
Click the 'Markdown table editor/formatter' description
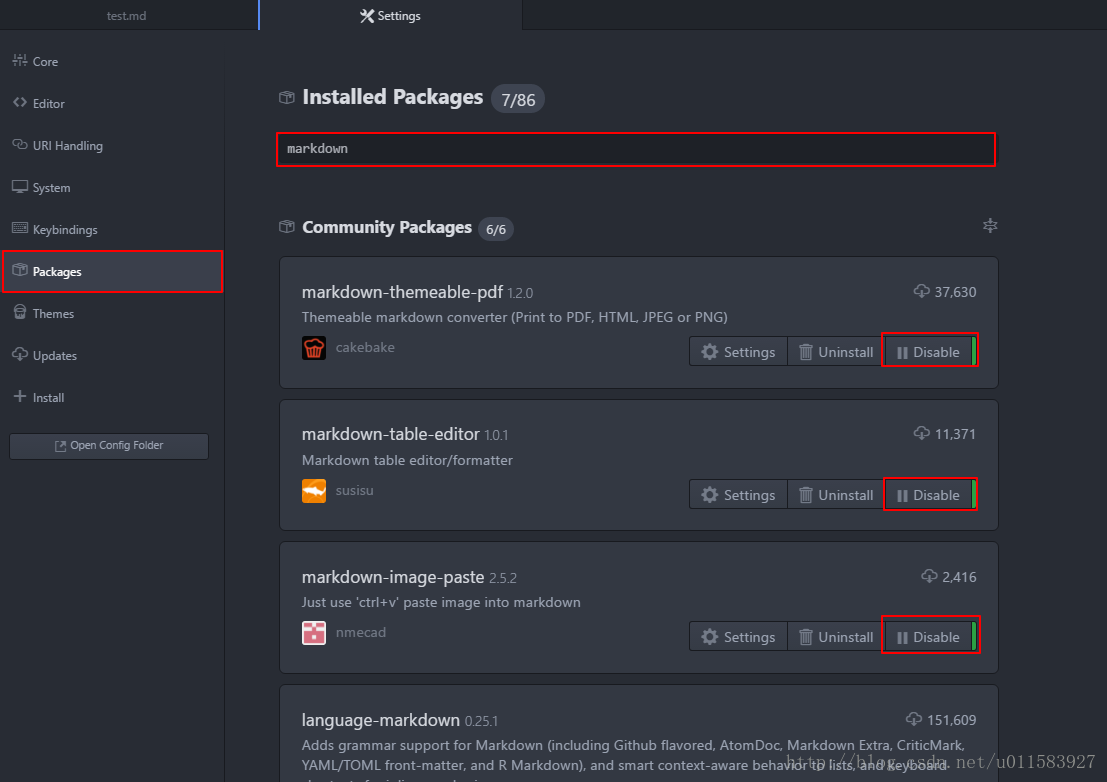407,460
